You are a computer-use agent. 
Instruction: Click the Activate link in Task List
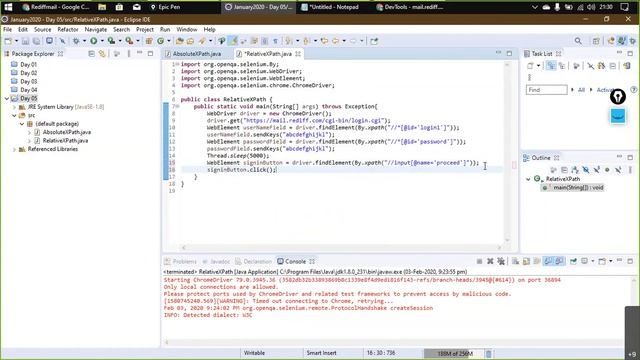tap(605, 90)
